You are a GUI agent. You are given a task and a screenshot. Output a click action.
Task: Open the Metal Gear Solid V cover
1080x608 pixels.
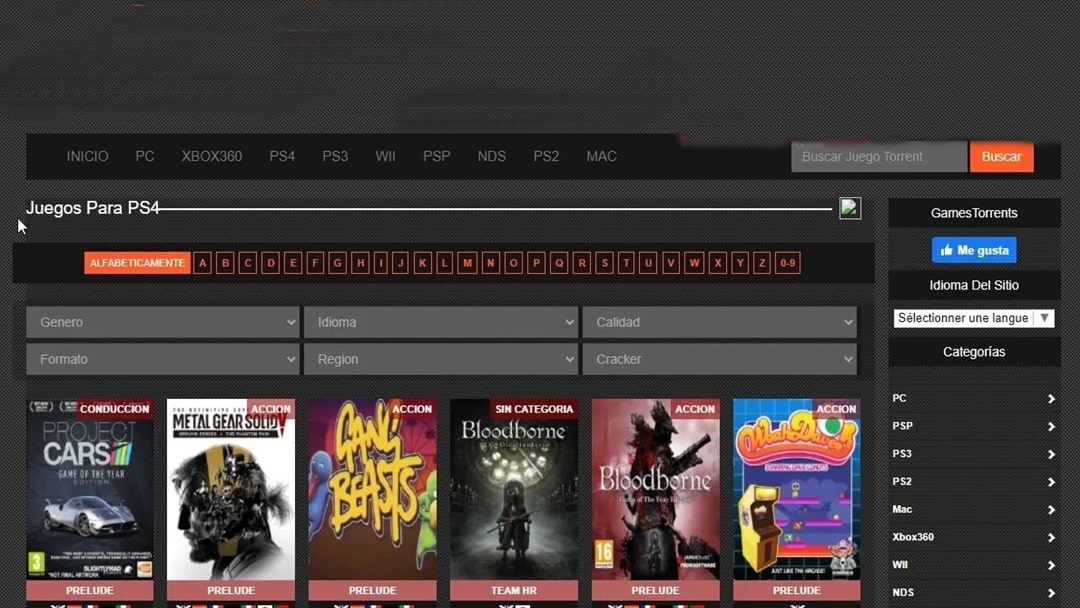tap(231, 490)
